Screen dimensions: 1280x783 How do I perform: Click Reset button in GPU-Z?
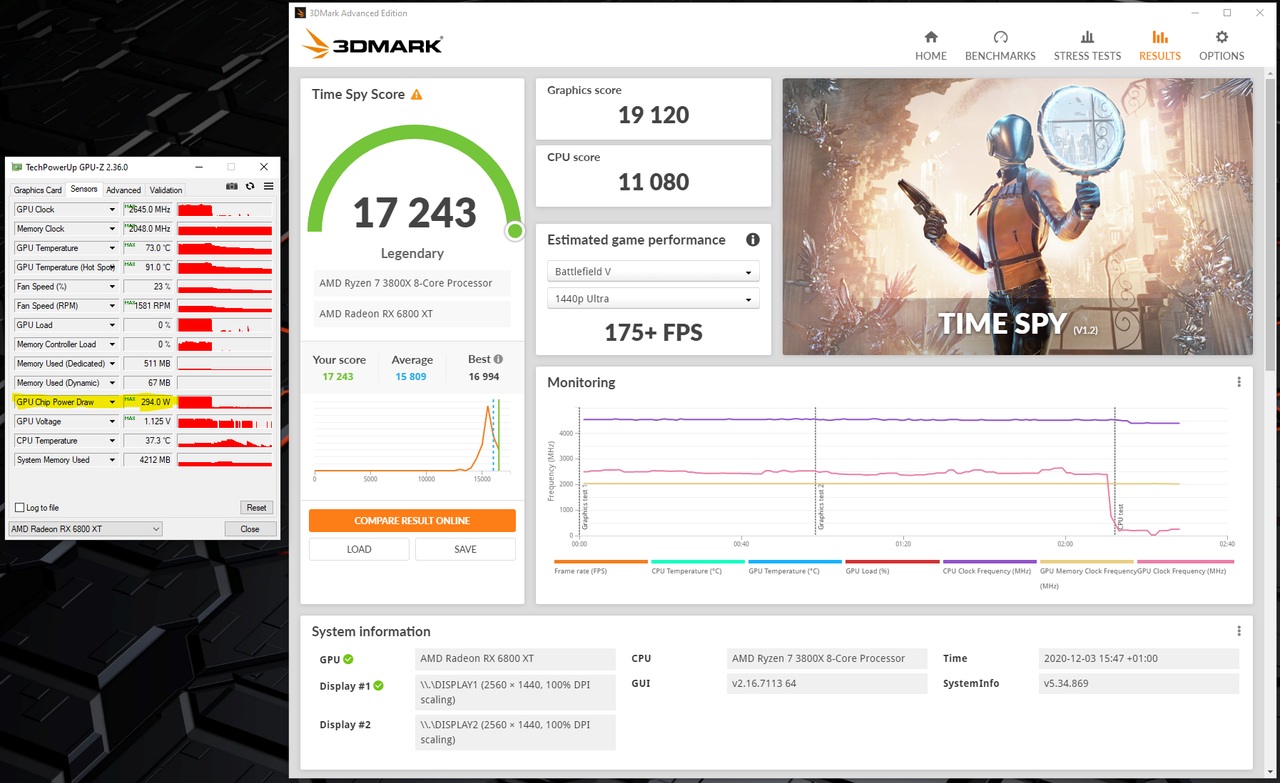click(x=257, y=508)
